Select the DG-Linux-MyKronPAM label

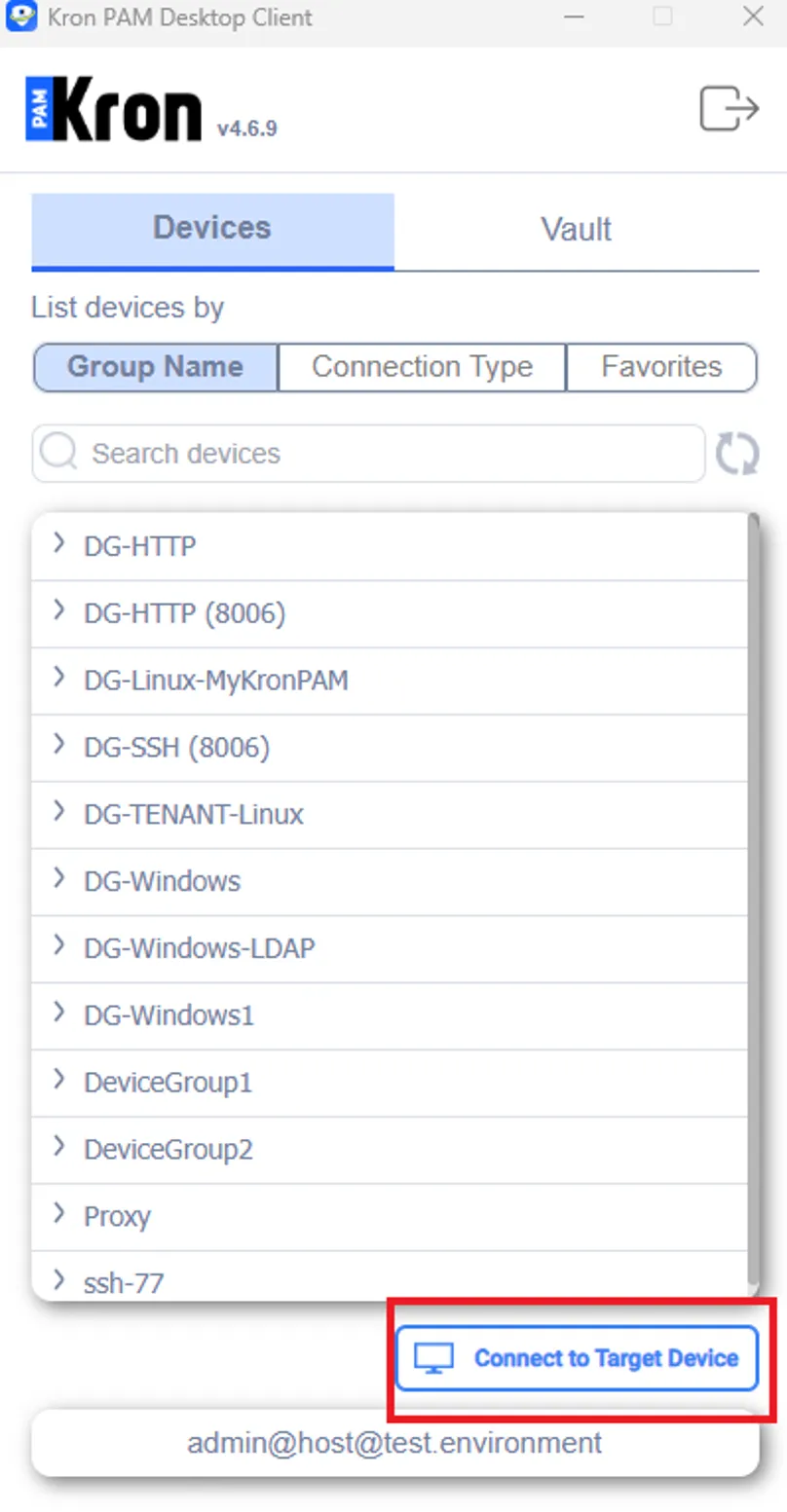(216, 681)
